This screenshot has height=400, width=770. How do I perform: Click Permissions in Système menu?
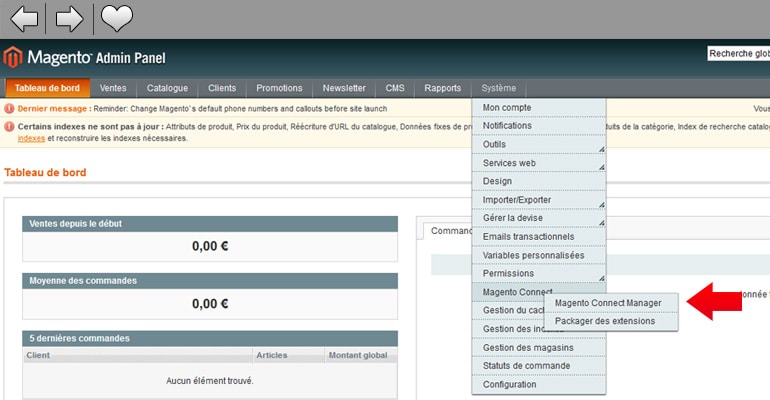click(x=538, y=274)
